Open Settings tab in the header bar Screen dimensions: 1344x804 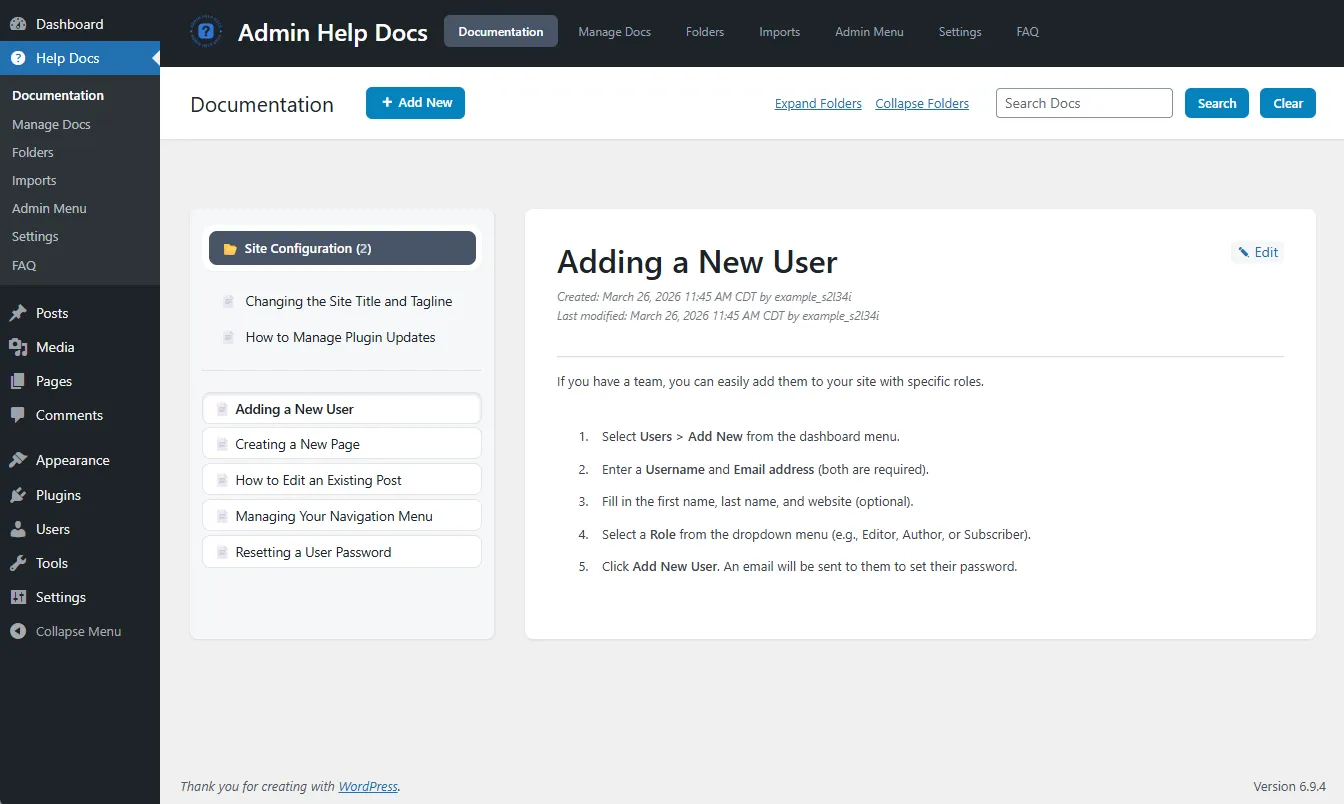(960, 32)
